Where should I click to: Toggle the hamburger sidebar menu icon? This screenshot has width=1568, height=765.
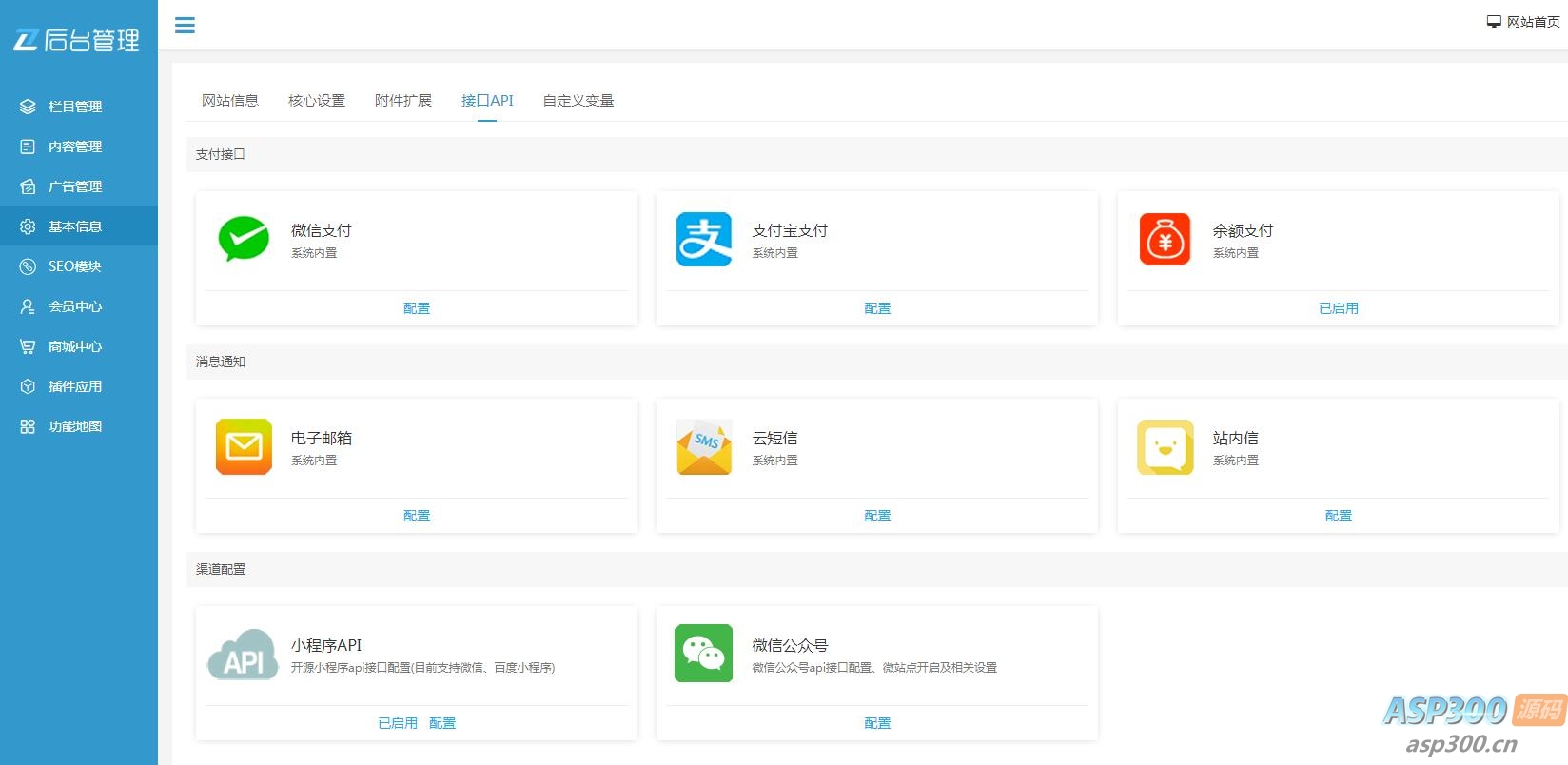click(x=186, y=26)
